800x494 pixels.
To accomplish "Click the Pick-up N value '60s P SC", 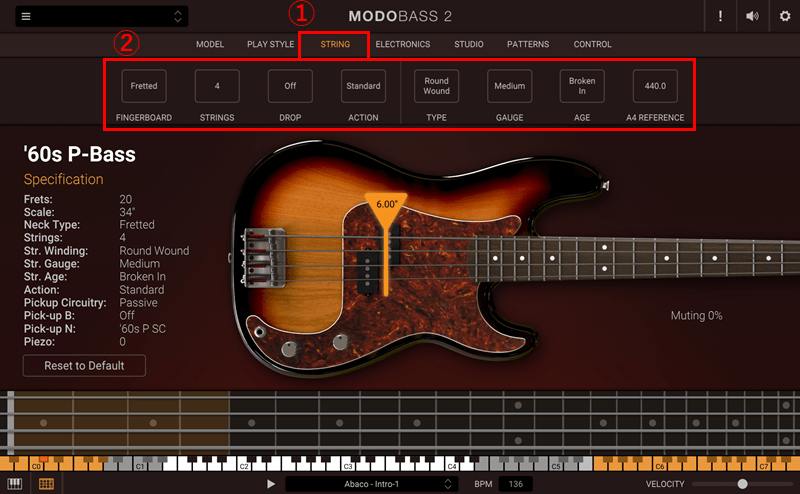I will coord(142,329).
